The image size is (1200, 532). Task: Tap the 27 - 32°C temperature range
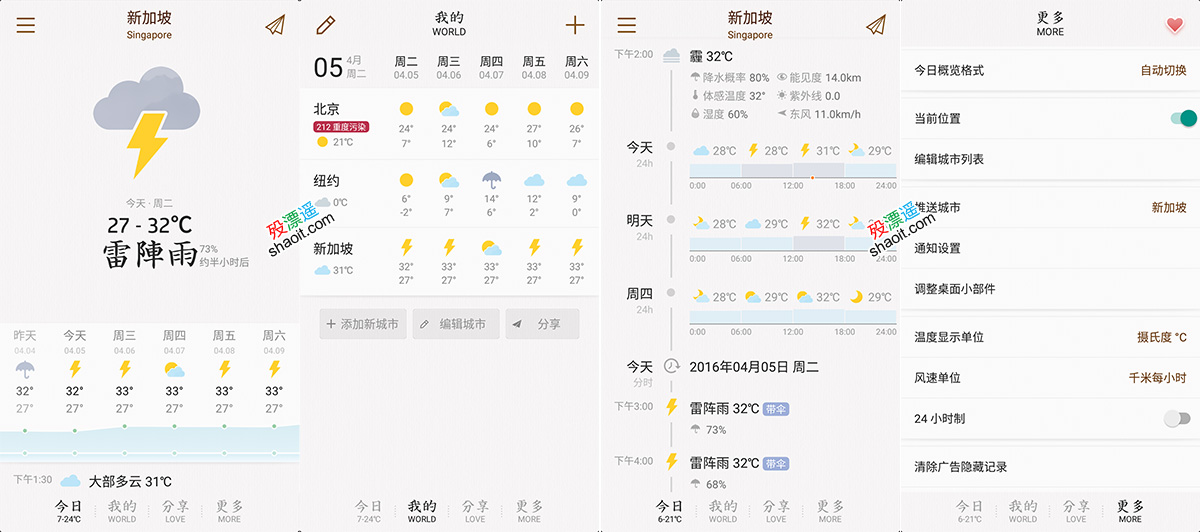149,224
